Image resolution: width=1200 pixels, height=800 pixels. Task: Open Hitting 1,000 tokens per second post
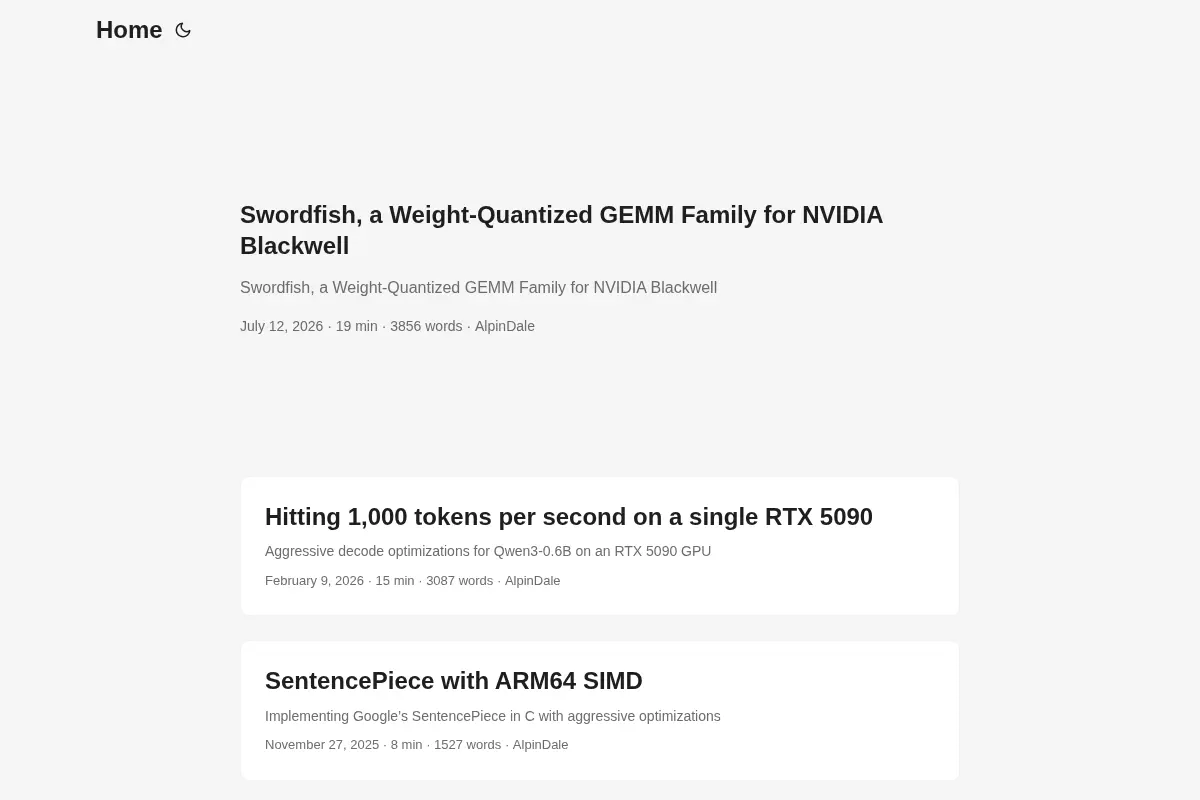[569, 517]
